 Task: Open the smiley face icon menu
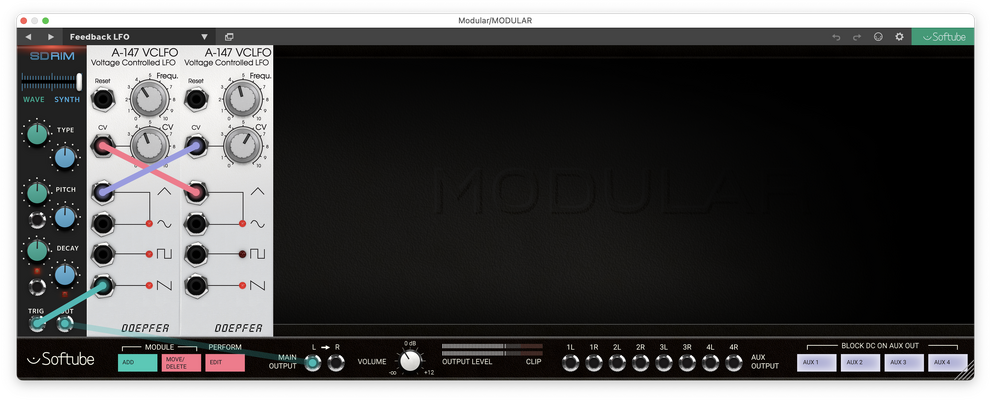pyautogui.click(x=878, y=37)
